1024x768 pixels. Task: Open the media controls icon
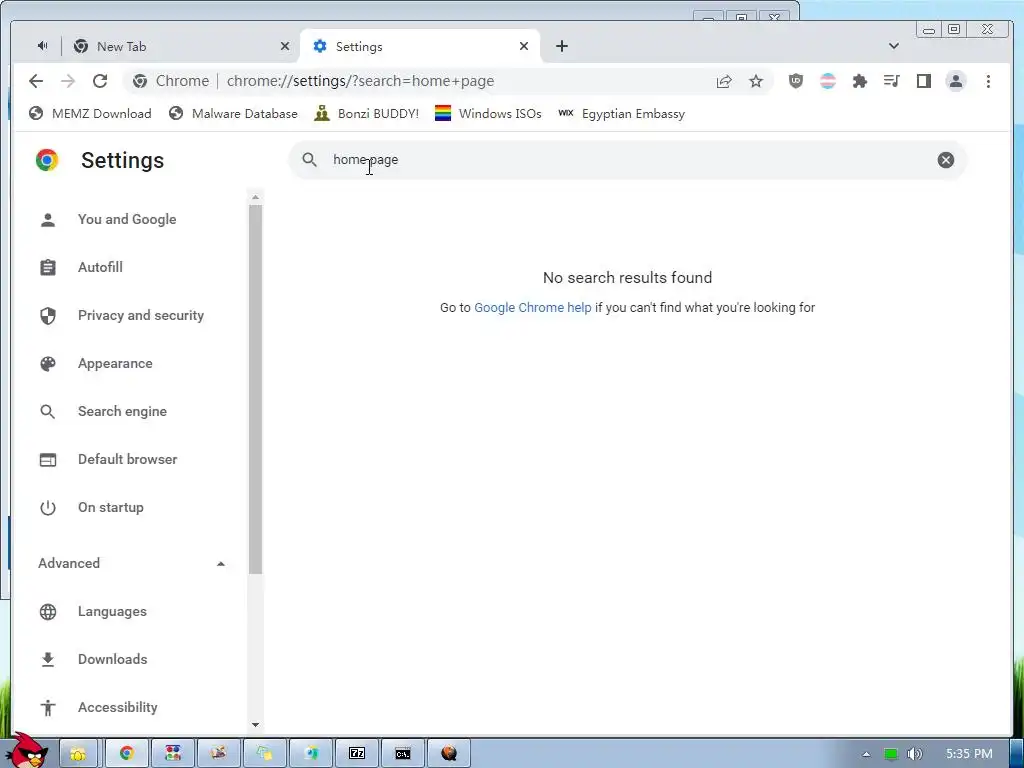point(891,81)
